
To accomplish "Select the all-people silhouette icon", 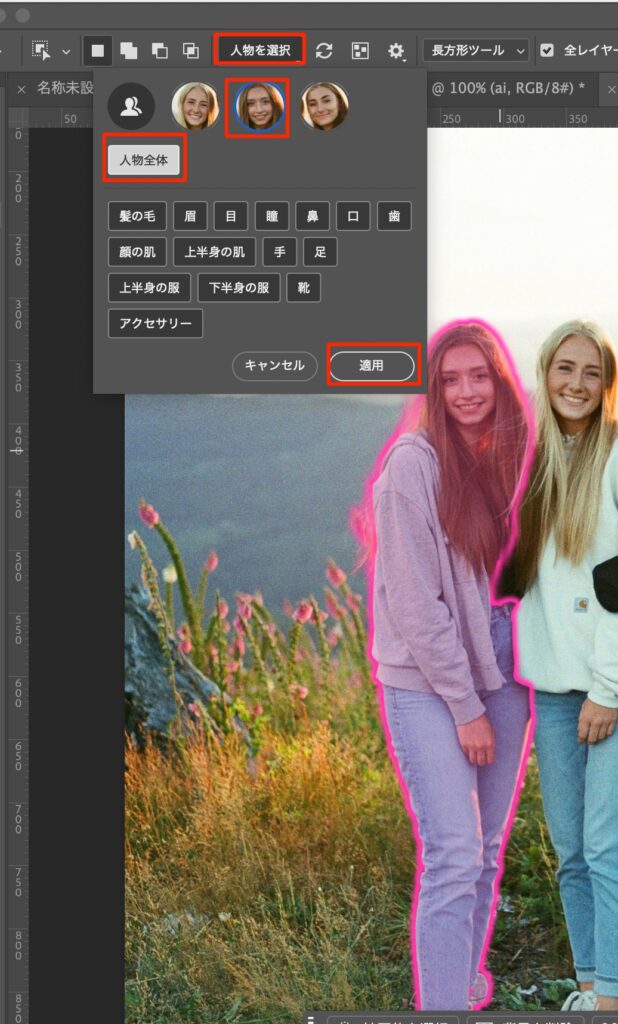I will point(131,106).
